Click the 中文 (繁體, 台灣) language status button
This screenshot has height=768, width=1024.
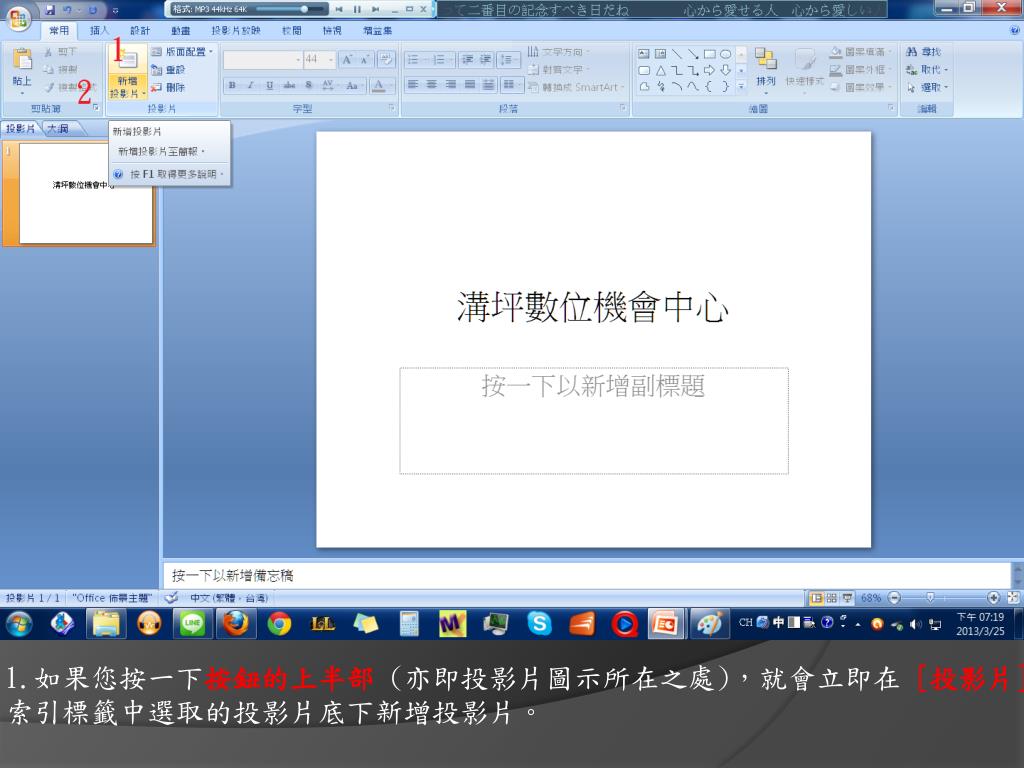point(229,598)
